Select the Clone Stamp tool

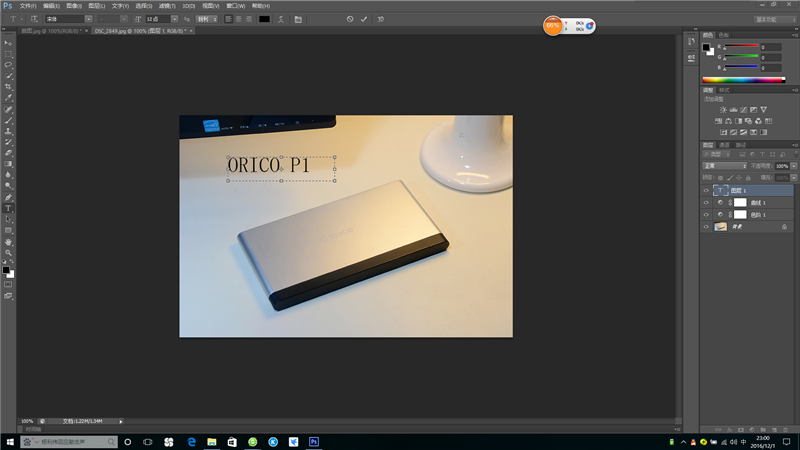point(8,131)
